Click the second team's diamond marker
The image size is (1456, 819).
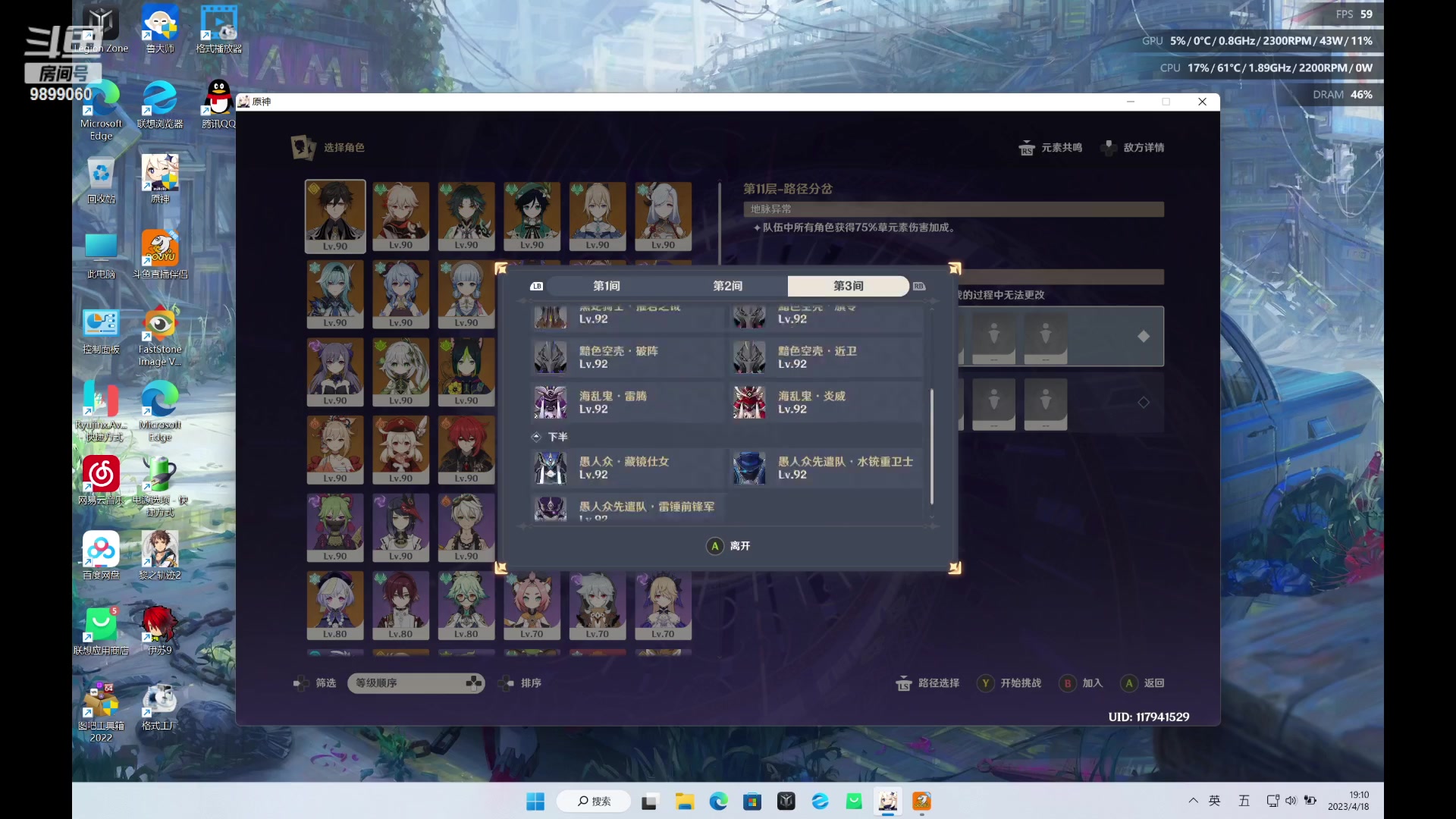pyautogui.click(x=1144, y=402)
